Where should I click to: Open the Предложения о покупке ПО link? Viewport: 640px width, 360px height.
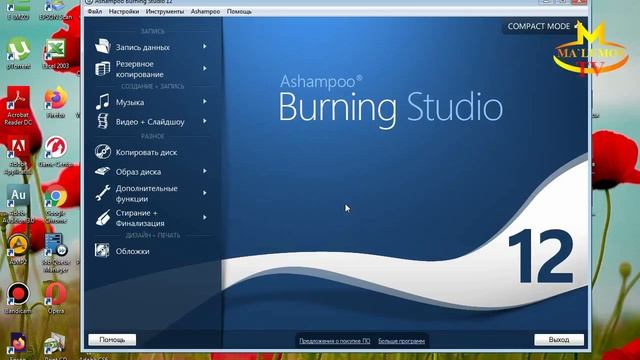335,341
